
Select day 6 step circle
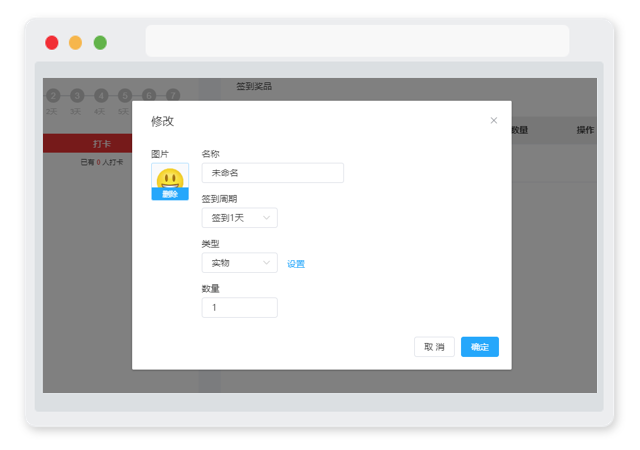(149, 96)
